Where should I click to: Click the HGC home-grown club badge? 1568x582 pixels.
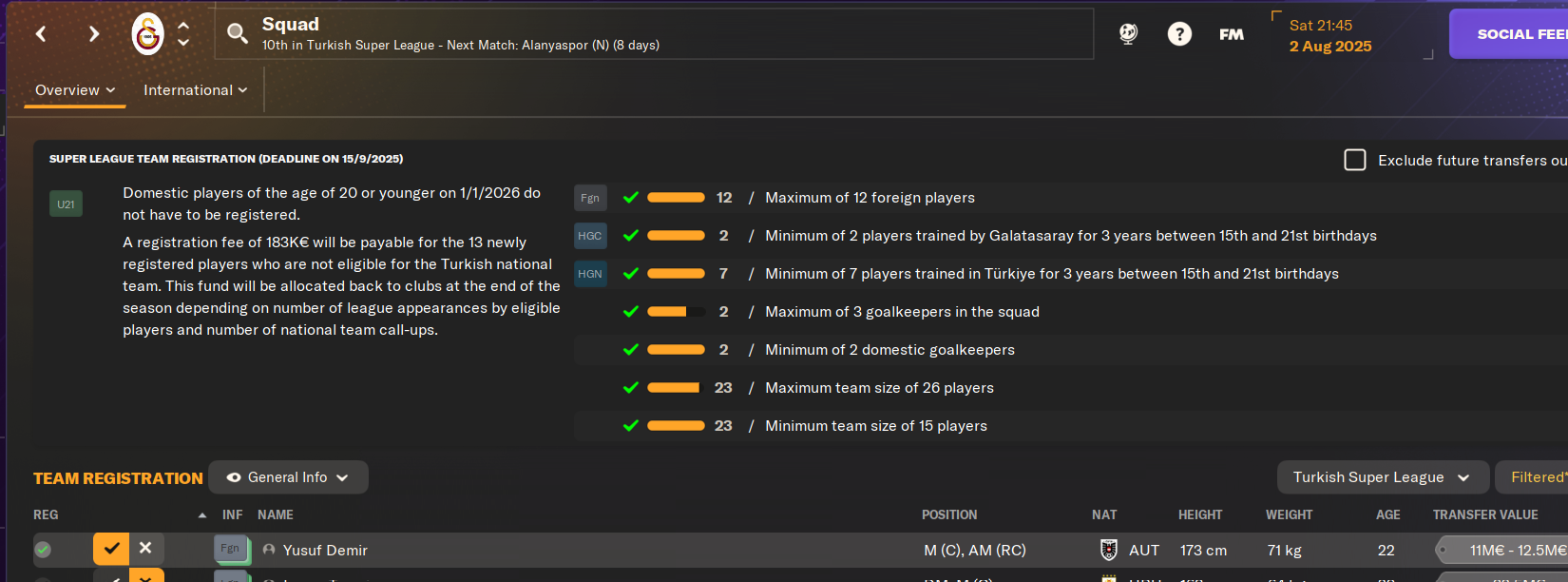tap(590, 236)
